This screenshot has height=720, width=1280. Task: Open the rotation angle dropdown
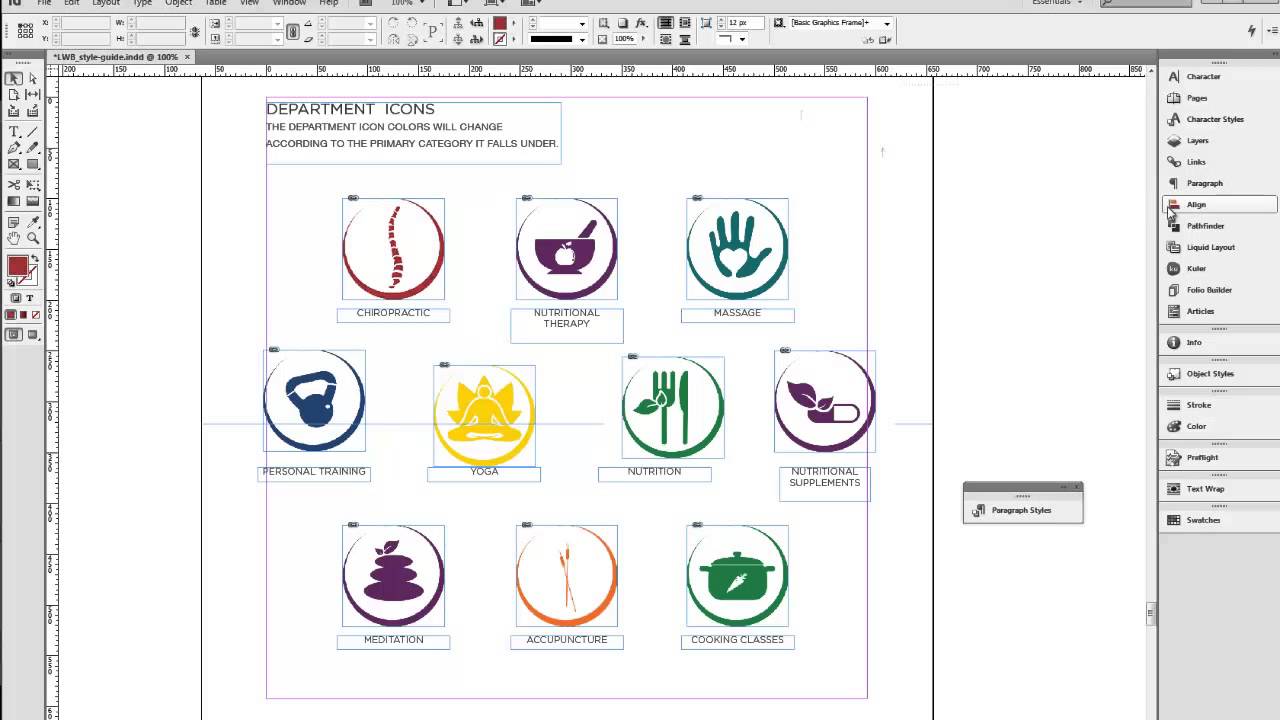click(370, 23)
